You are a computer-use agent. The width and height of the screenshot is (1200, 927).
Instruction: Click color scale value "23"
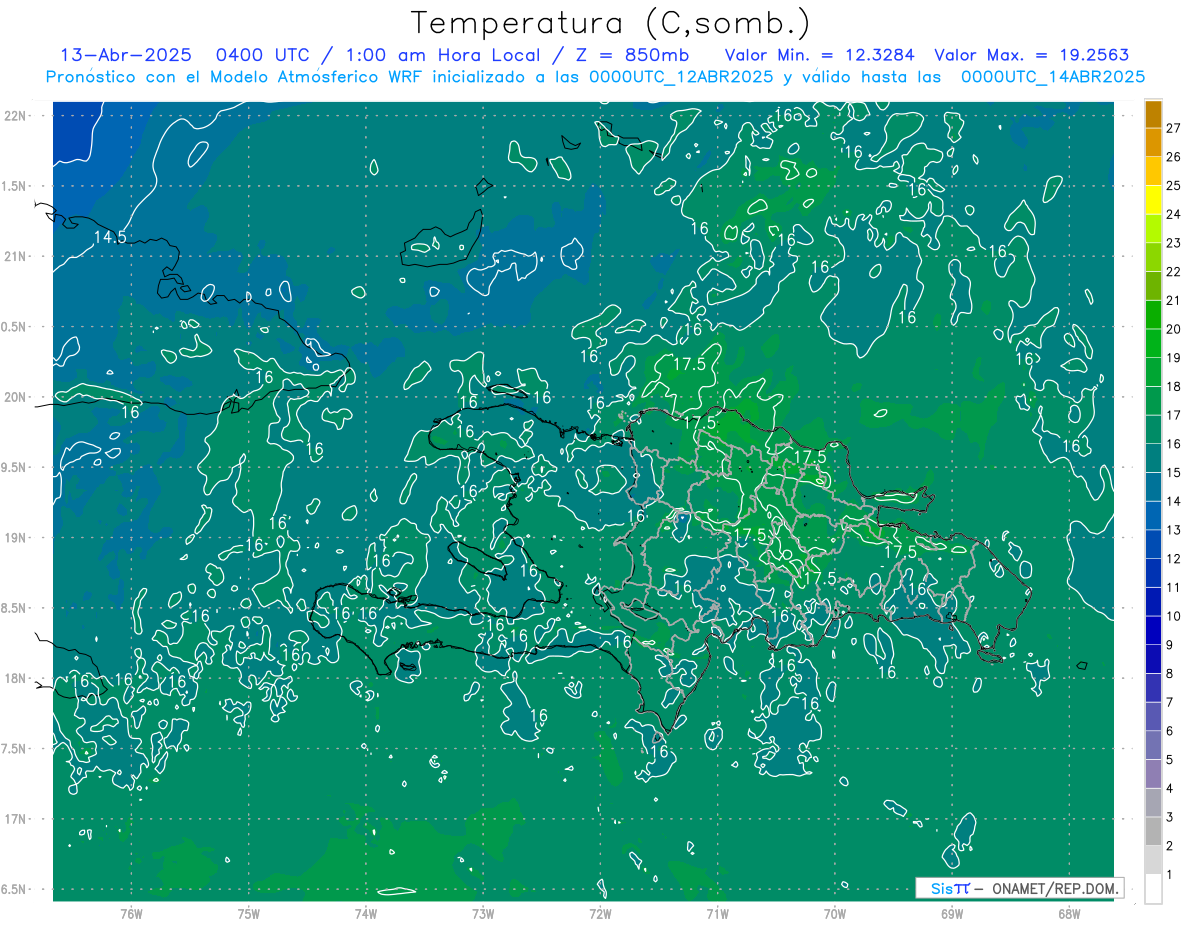pos(1174,243)
